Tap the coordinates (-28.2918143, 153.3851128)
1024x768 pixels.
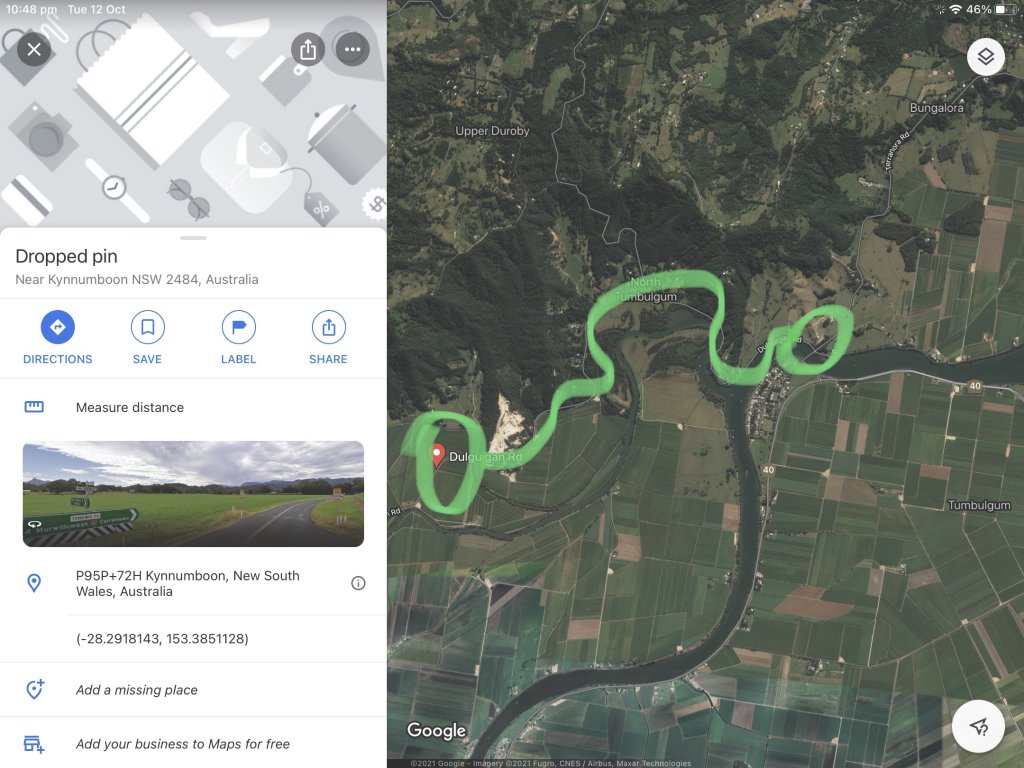click(162, 639)
